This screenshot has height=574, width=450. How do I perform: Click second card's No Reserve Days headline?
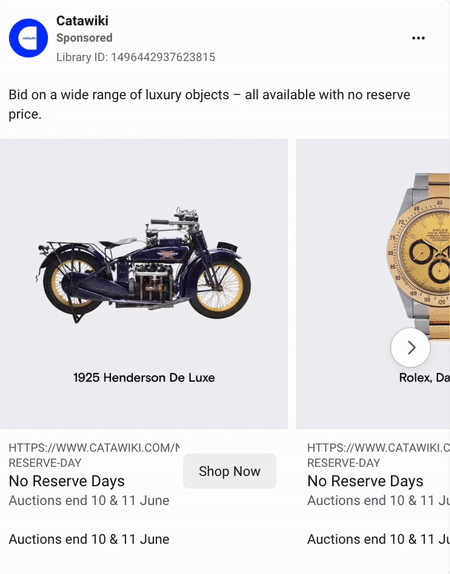[365, 481]
